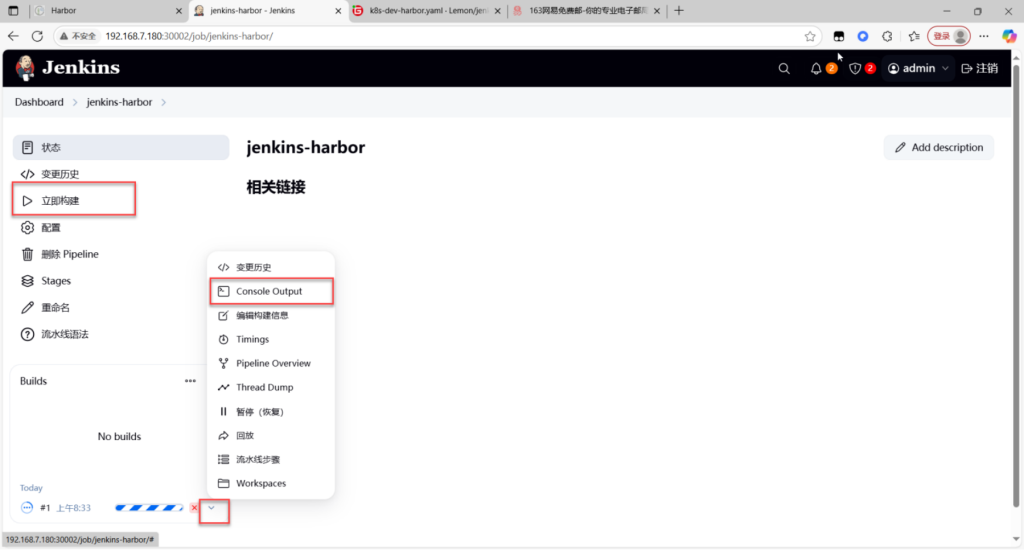Click the Jenkins logo in header

(x=68, y=68)
